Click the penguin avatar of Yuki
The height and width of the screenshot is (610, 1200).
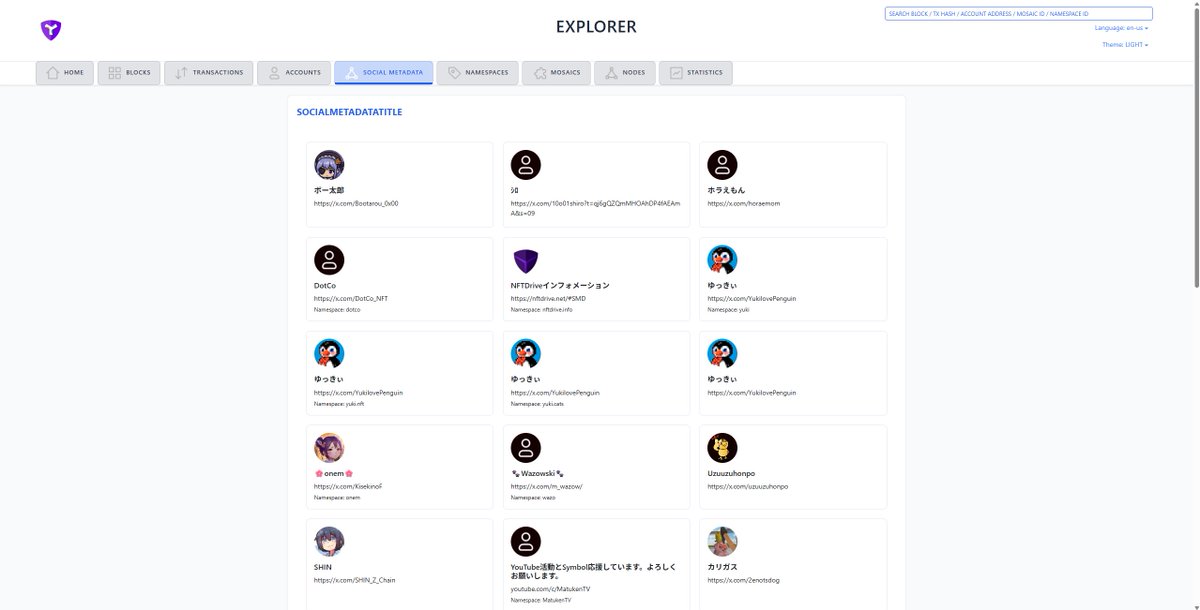[722, 258]
